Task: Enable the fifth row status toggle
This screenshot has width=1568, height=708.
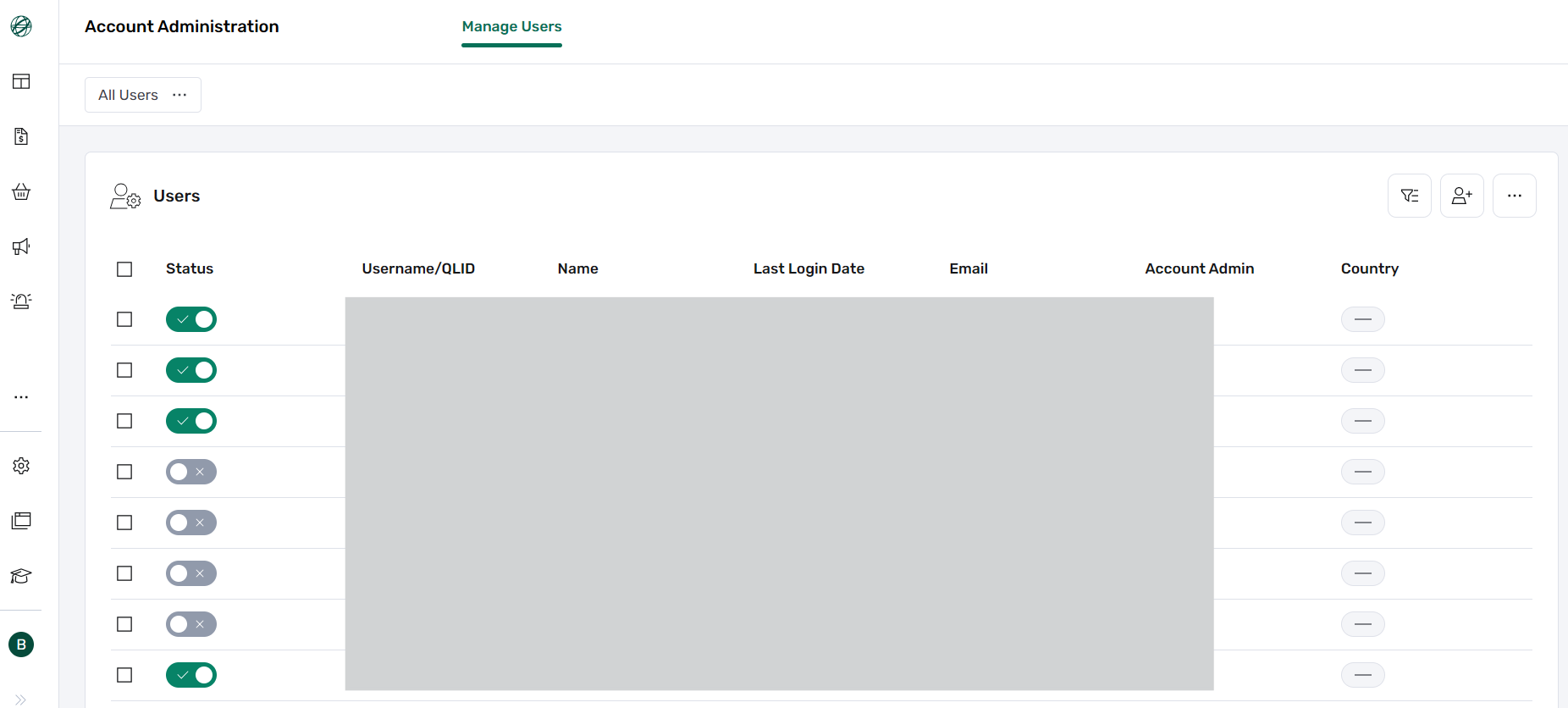Action: click(191, 523)
